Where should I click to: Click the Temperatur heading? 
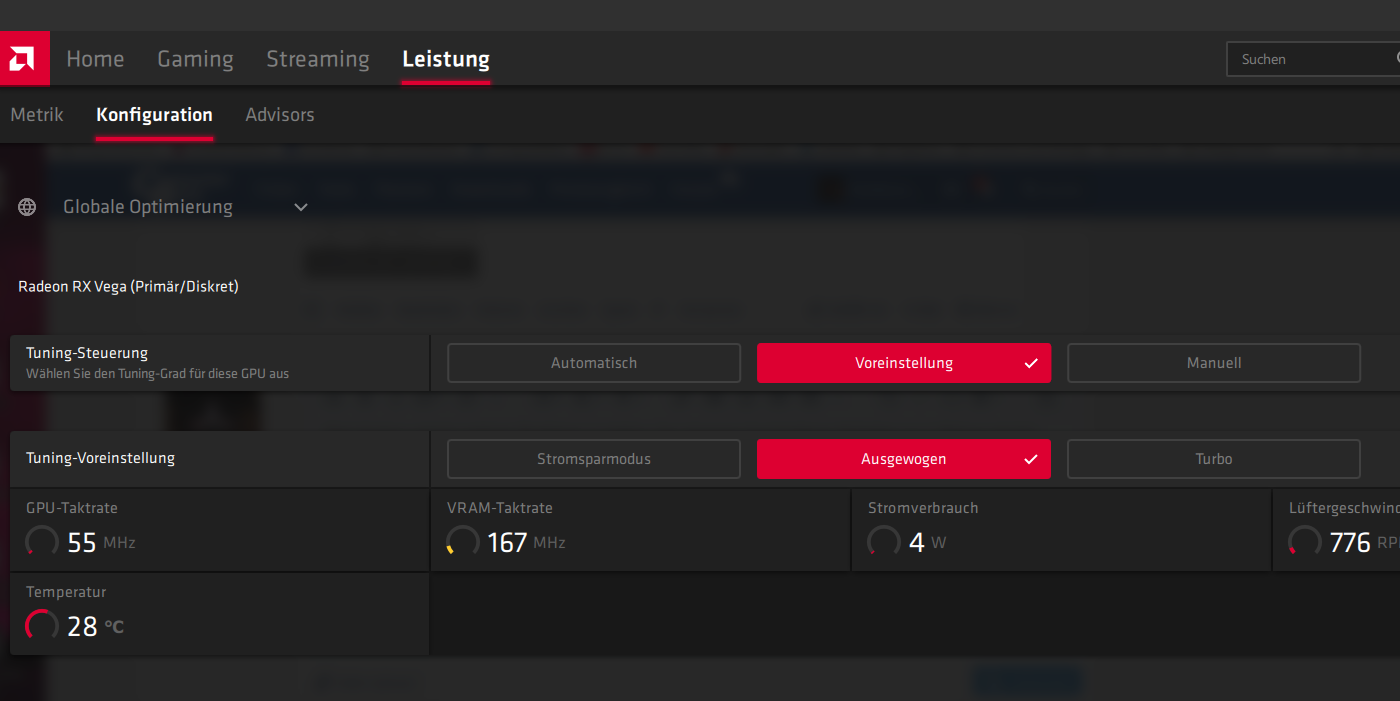tap(66, 592)
